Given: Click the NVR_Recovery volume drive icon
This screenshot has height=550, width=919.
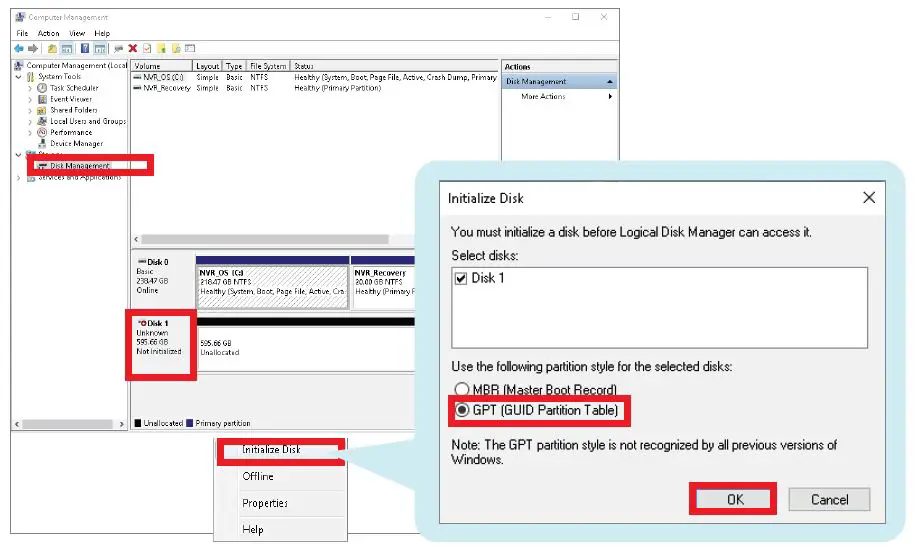Looking at the screenshot, I should pyautogui.click(x=137, y=88).
